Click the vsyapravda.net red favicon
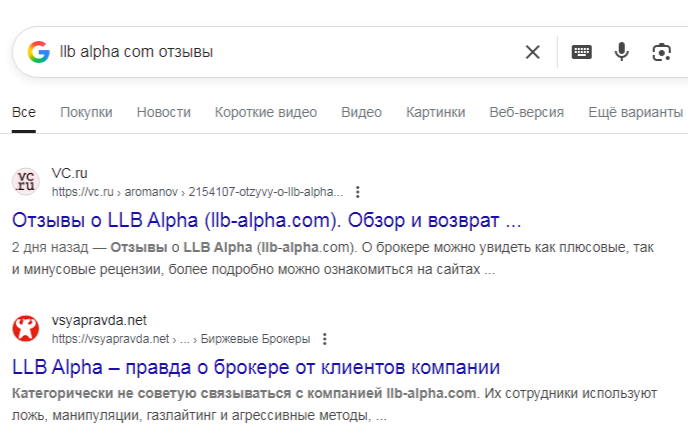 (25, 329)
